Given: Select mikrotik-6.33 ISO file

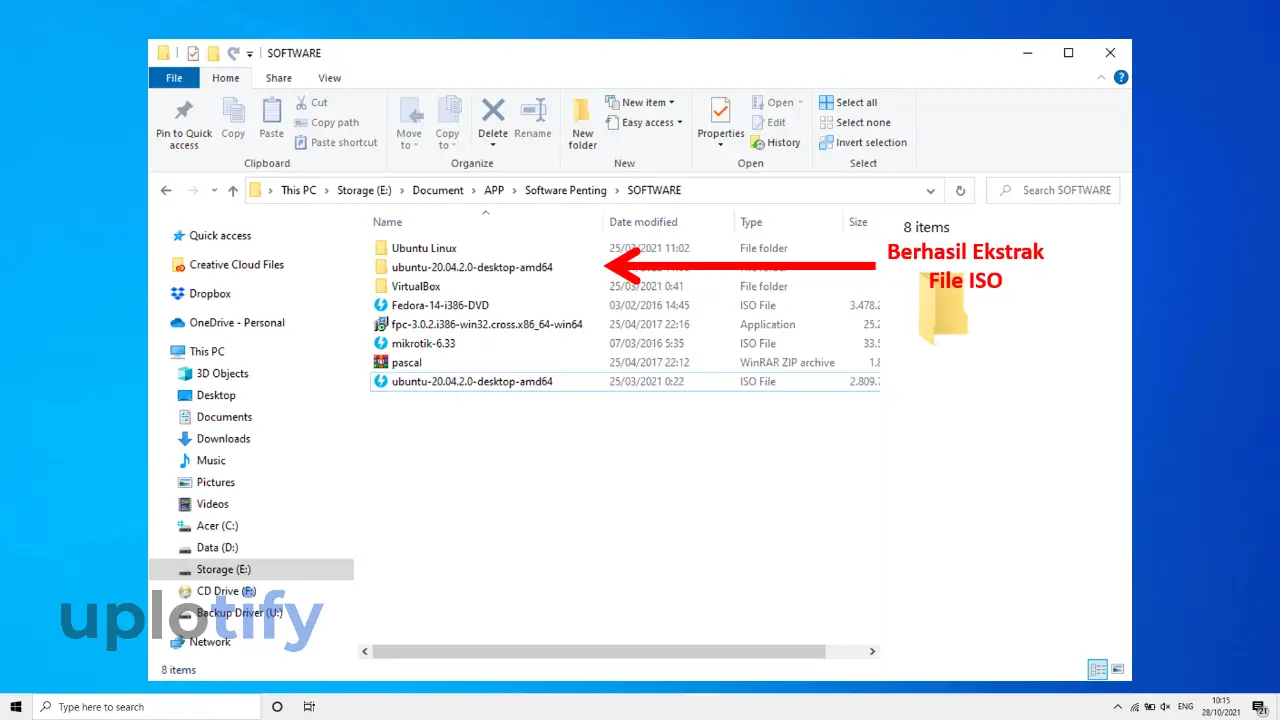Looking at the screenshot, I should (x=423, y=343).
